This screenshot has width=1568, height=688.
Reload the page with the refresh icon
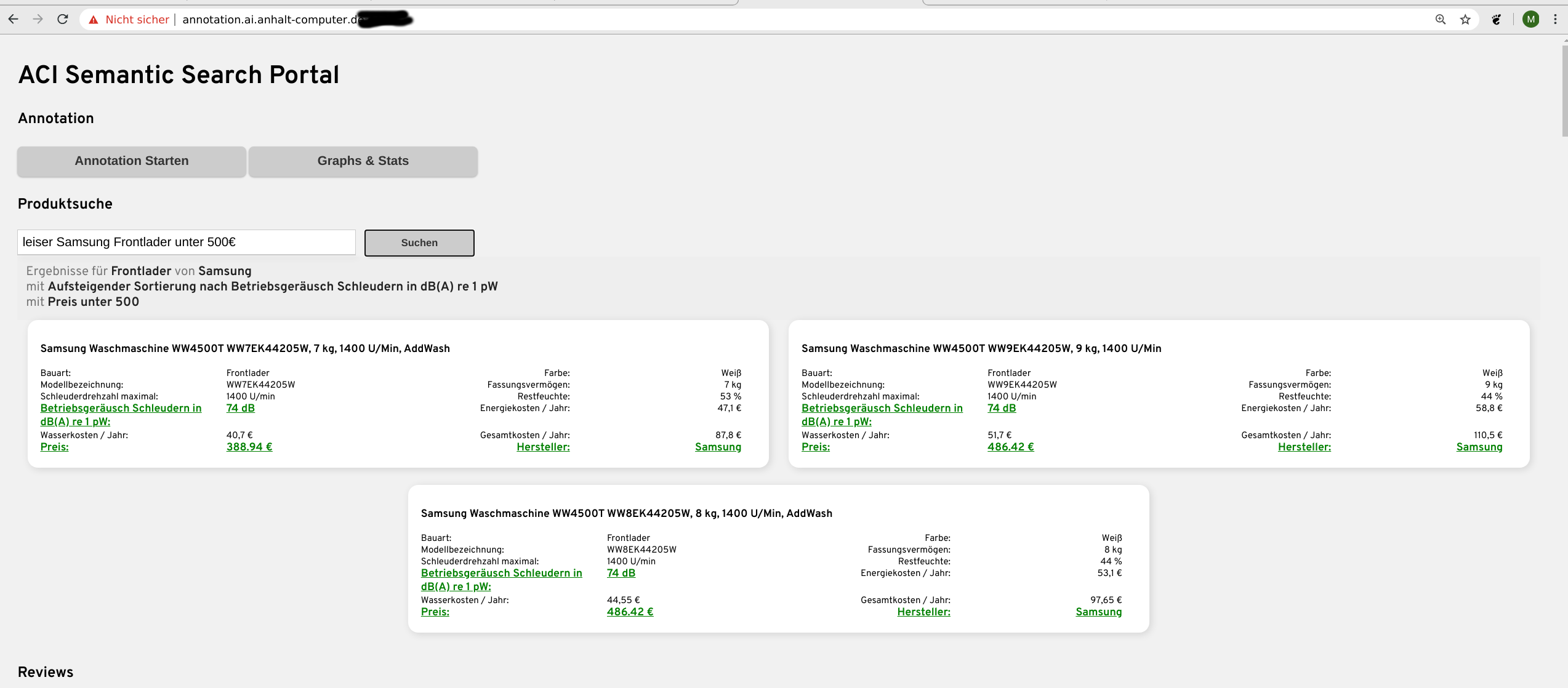click(x=63, y=19)
